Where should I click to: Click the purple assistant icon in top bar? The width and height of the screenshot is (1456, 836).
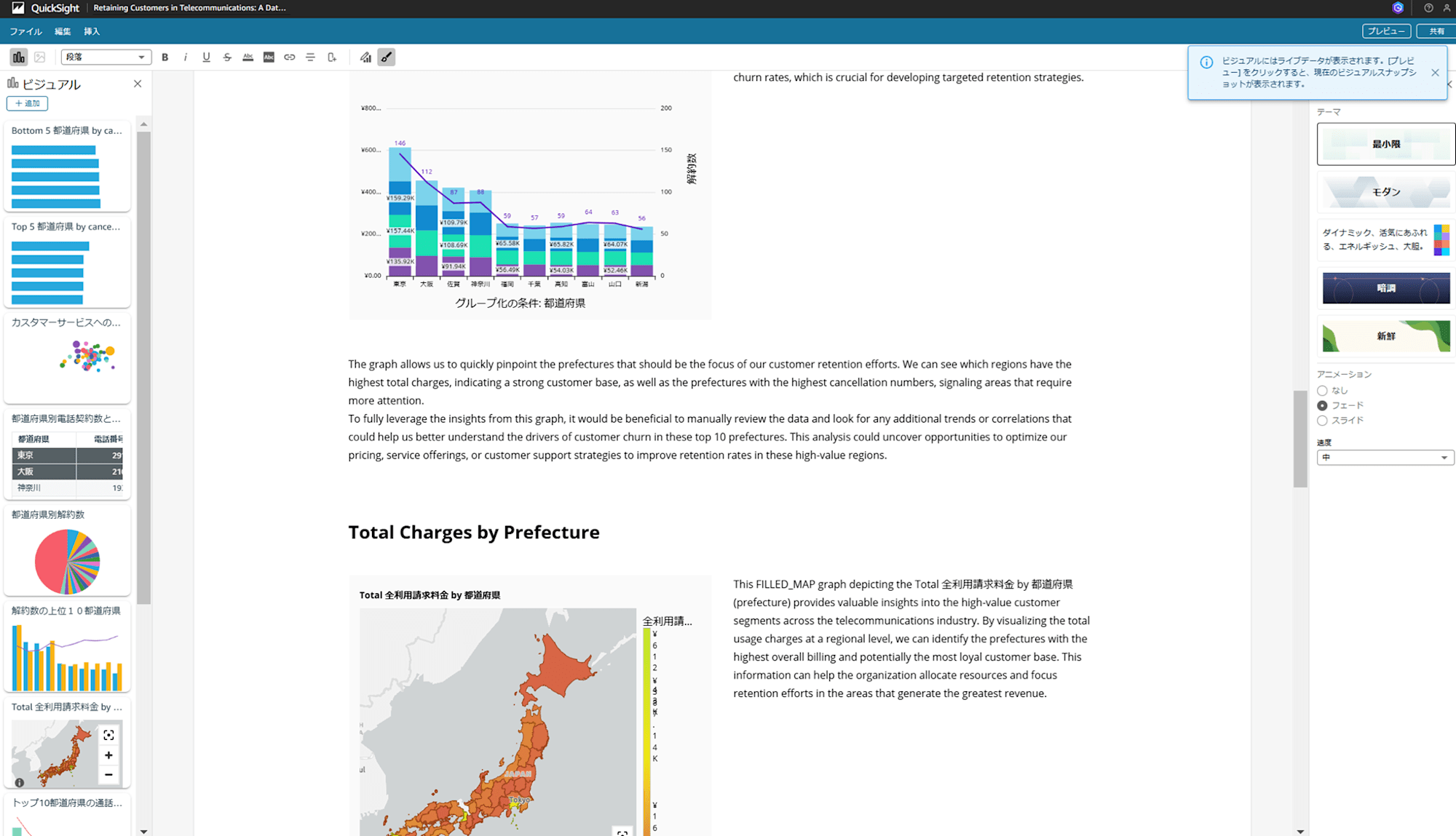coord(1398,8)
